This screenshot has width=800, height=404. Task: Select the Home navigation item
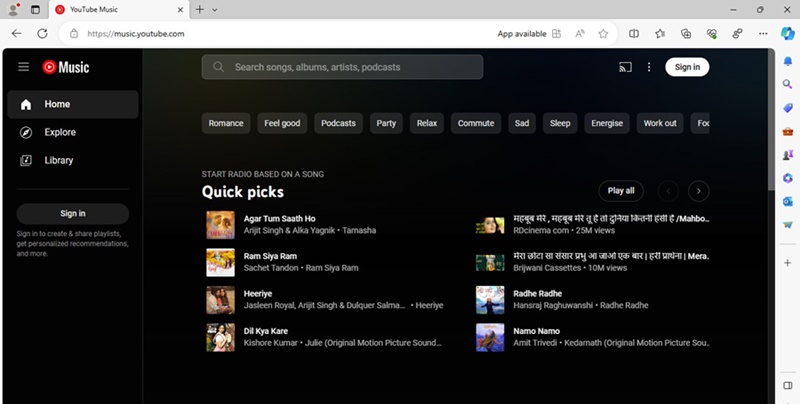(73, 105)
